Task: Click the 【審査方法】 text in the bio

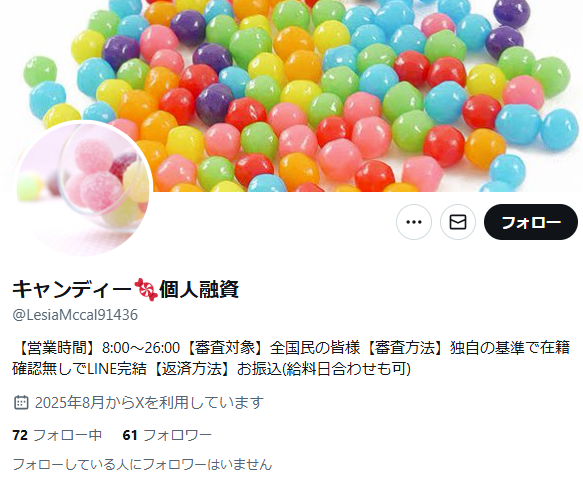Action: [406, 348]
